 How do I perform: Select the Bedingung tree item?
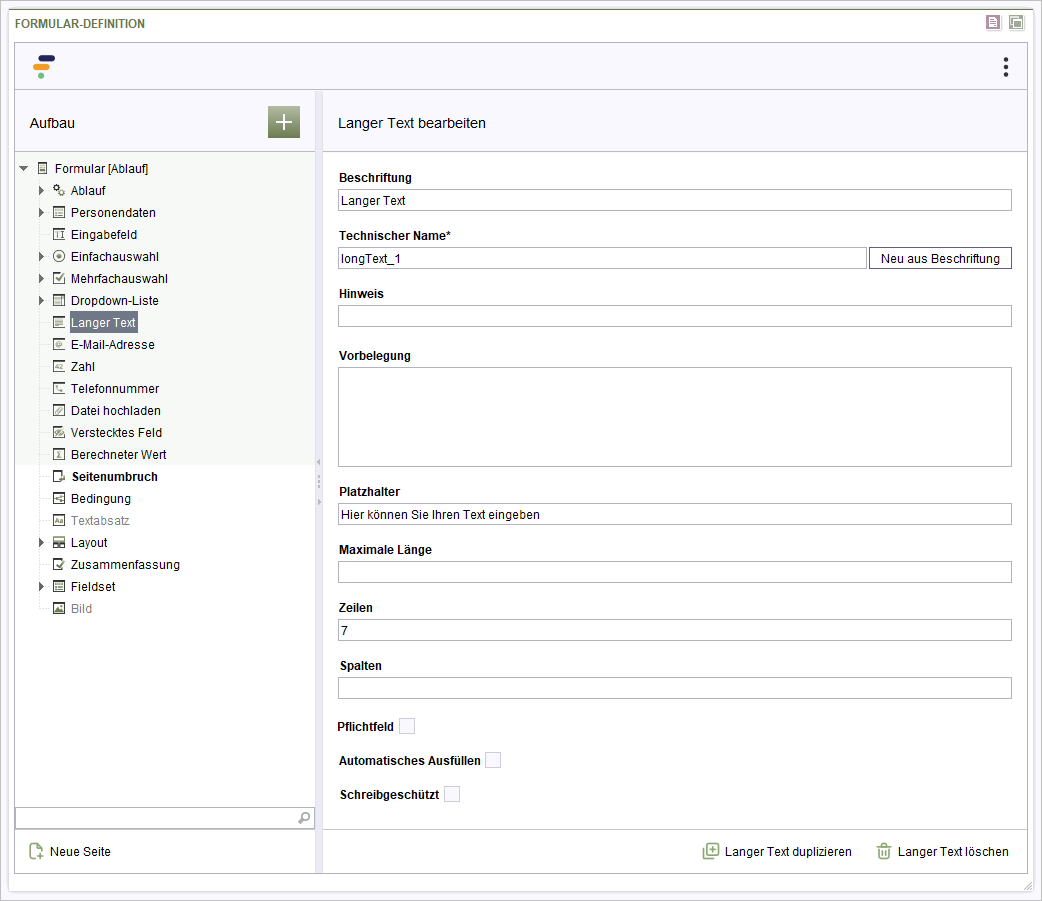coord(101,498)
